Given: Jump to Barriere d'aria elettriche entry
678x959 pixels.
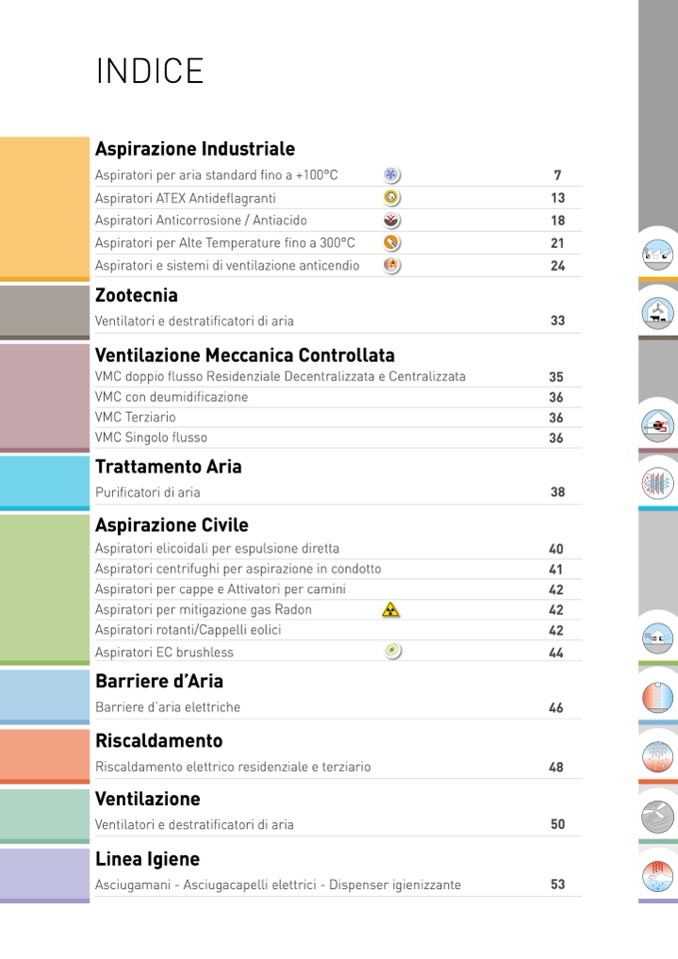Looking at the screenshot, I should [x=168, y=707].
